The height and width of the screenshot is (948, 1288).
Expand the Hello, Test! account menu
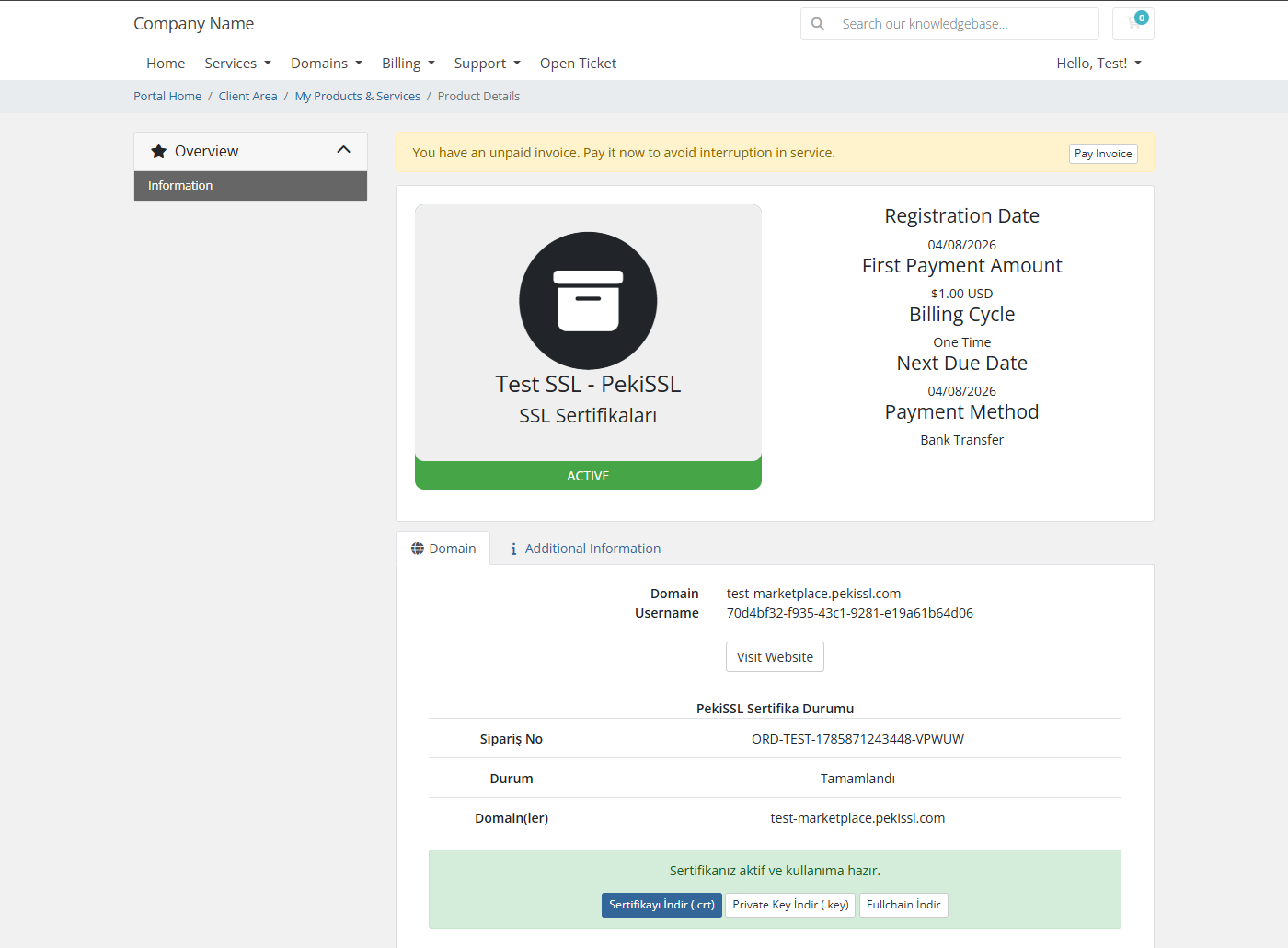pos(1098,63)
